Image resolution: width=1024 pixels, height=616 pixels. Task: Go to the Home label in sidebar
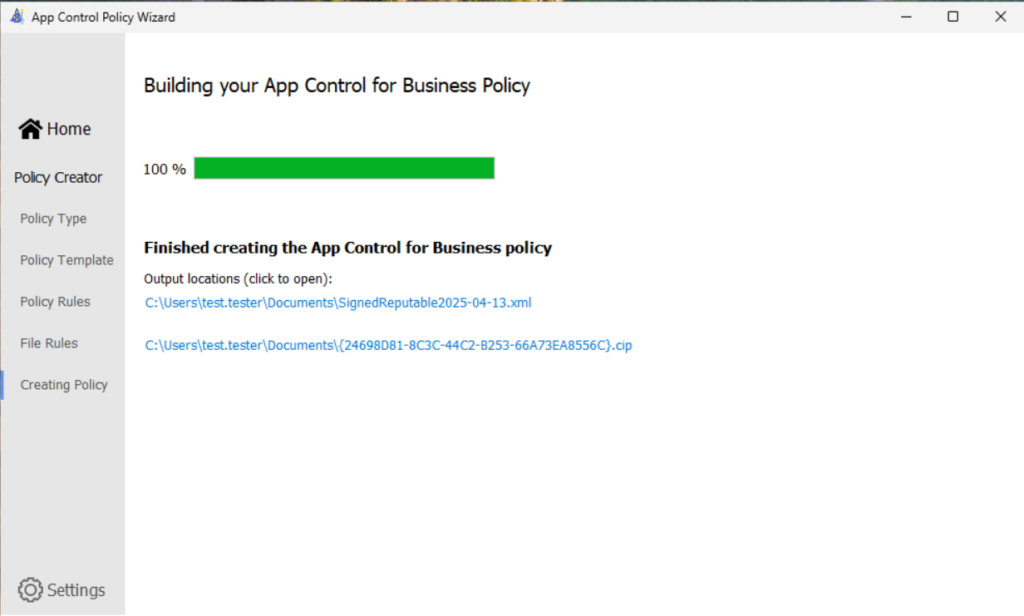tap(68, 129)
